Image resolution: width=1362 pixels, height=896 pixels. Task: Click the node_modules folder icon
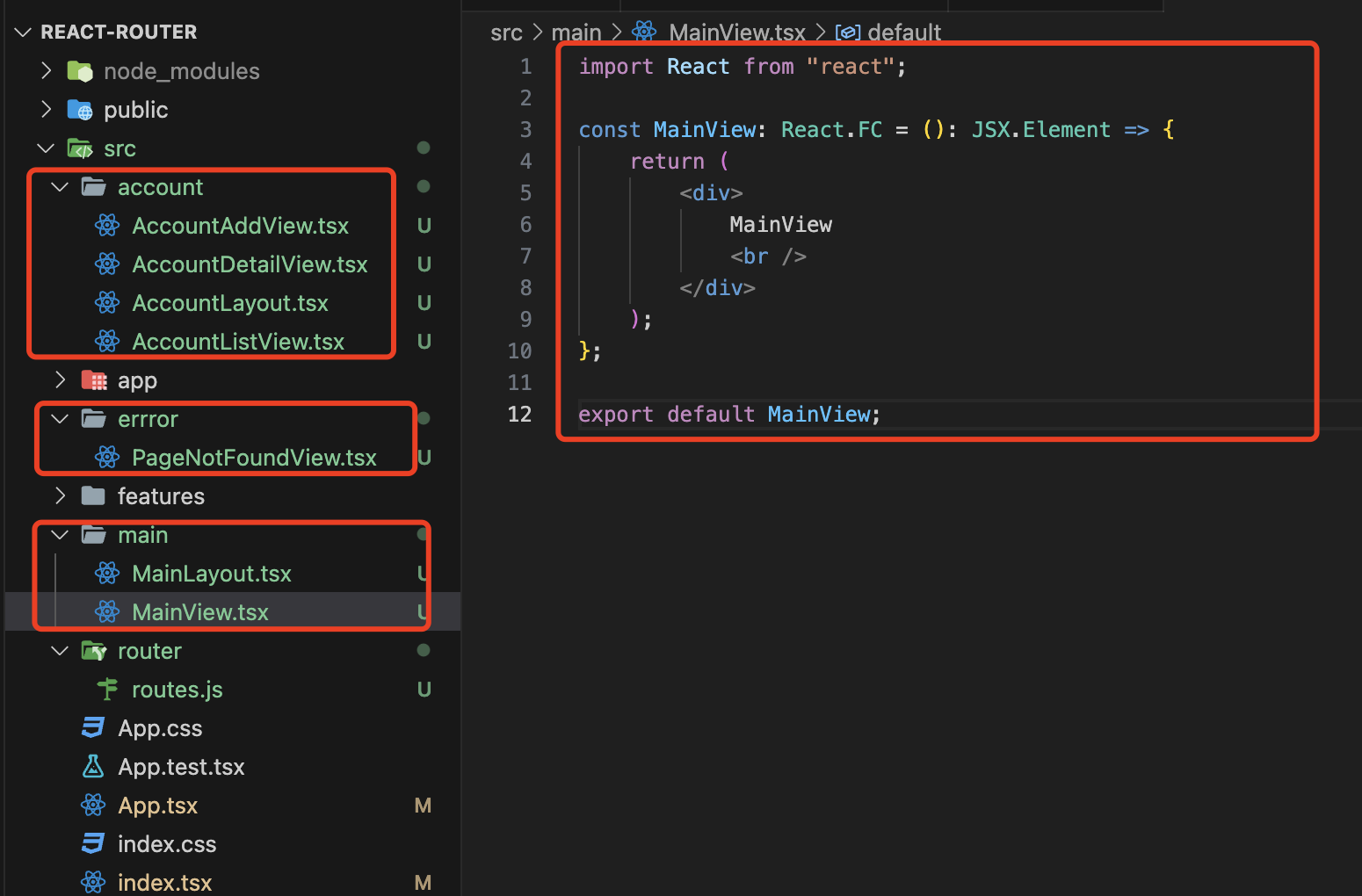tap(80, 71)
